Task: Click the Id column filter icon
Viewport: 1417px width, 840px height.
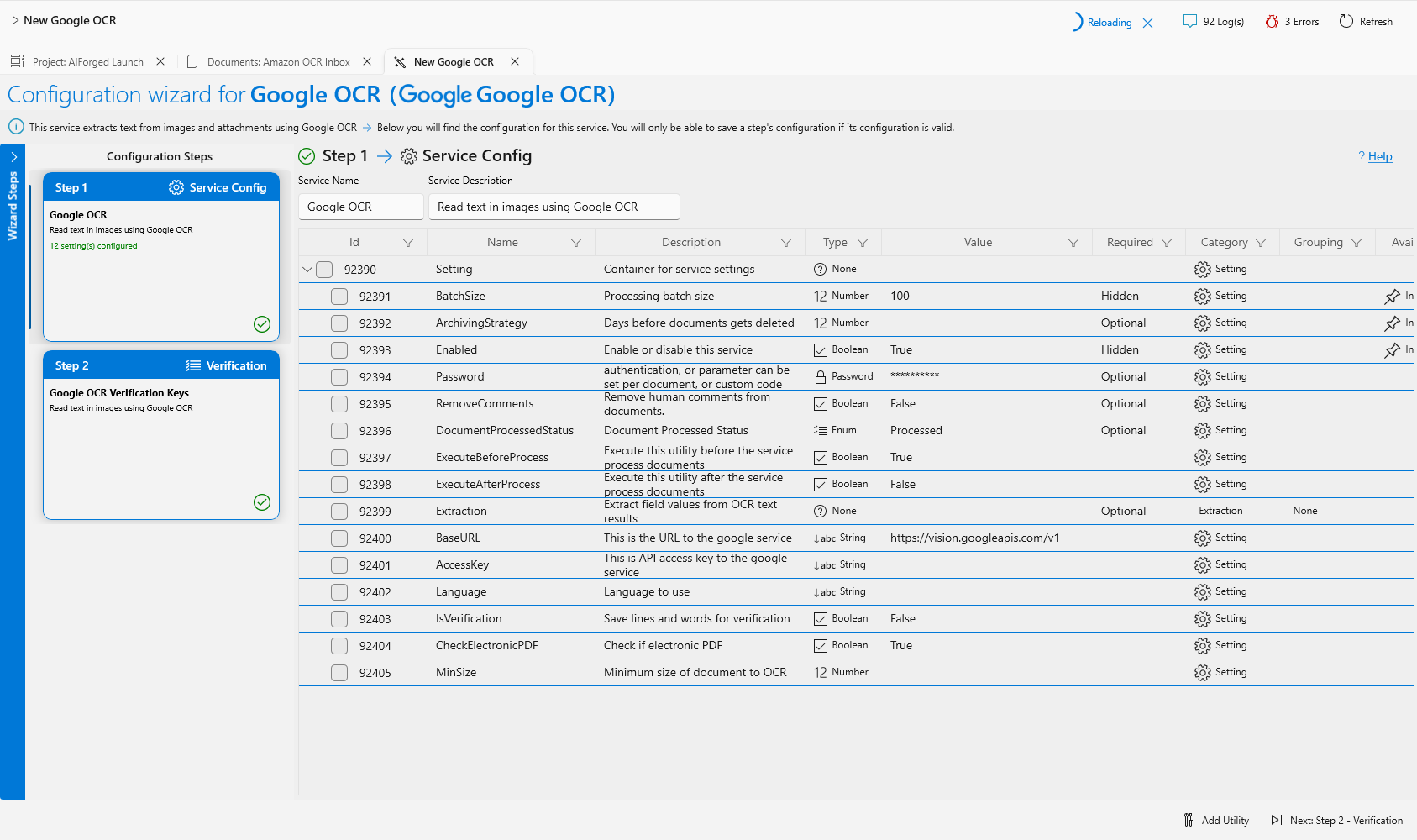Action: point(408,243)
